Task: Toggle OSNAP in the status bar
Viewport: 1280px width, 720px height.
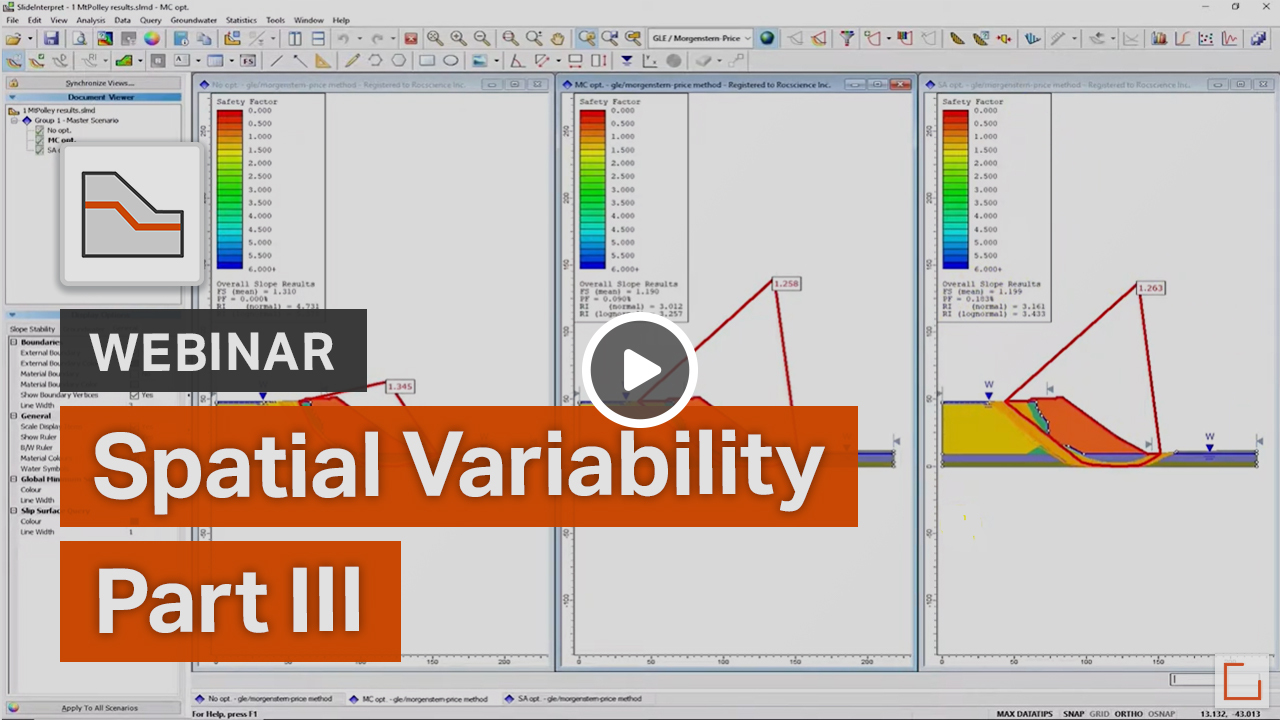Action: click(x=1161, y=713)
